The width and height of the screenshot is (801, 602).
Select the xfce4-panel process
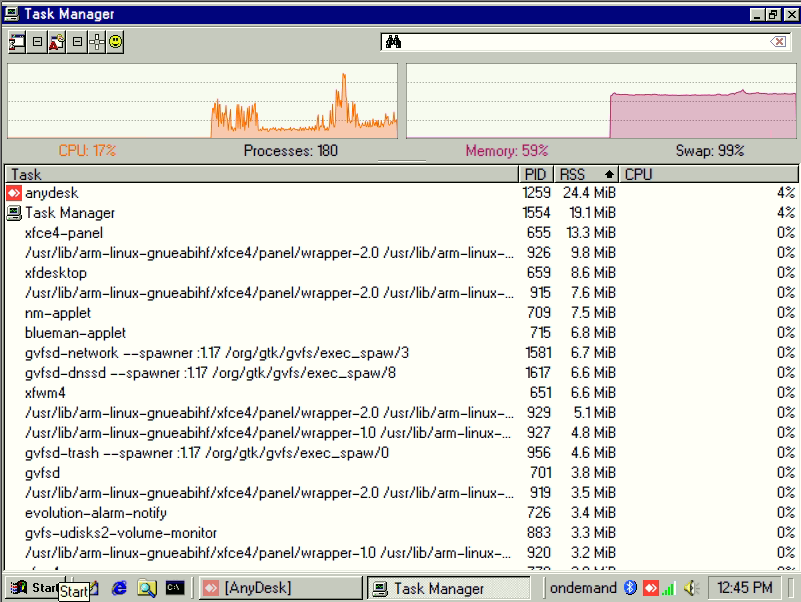pyautogui.click(x=402, y=233)
